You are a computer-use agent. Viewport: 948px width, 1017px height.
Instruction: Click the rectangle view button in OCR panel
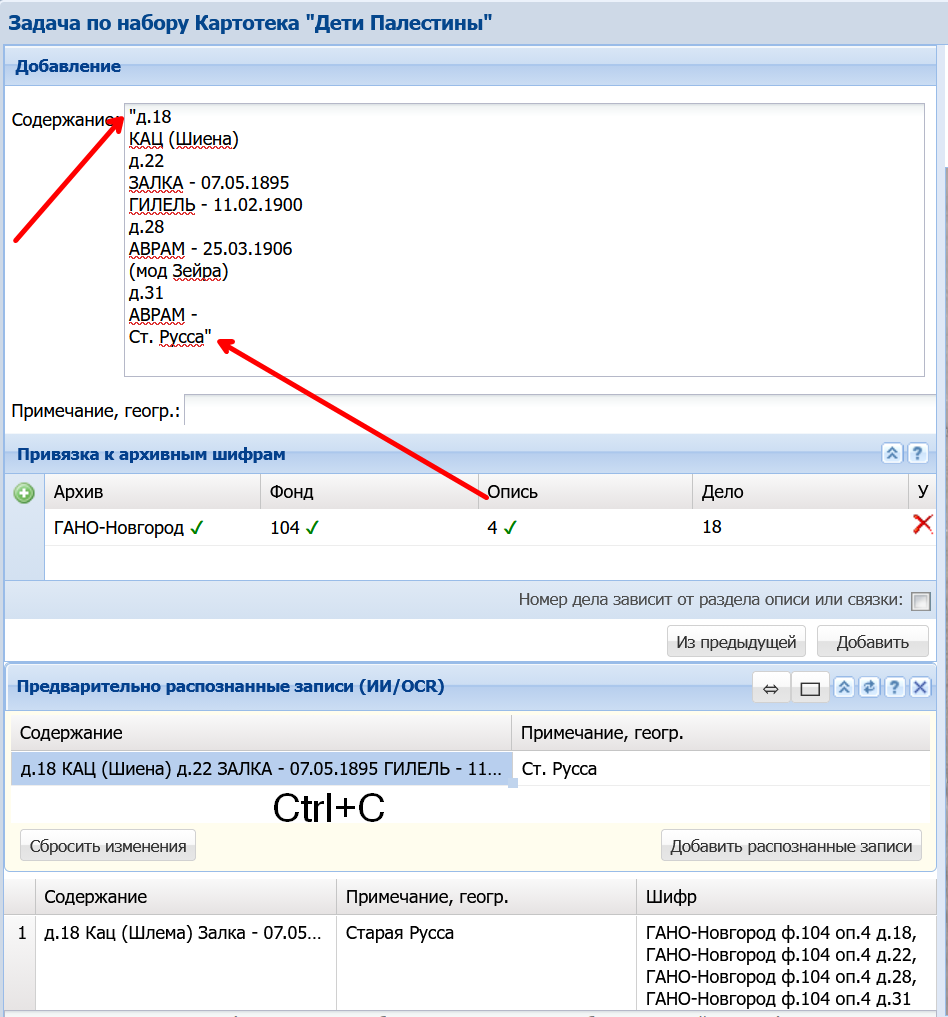click(809, 688)
